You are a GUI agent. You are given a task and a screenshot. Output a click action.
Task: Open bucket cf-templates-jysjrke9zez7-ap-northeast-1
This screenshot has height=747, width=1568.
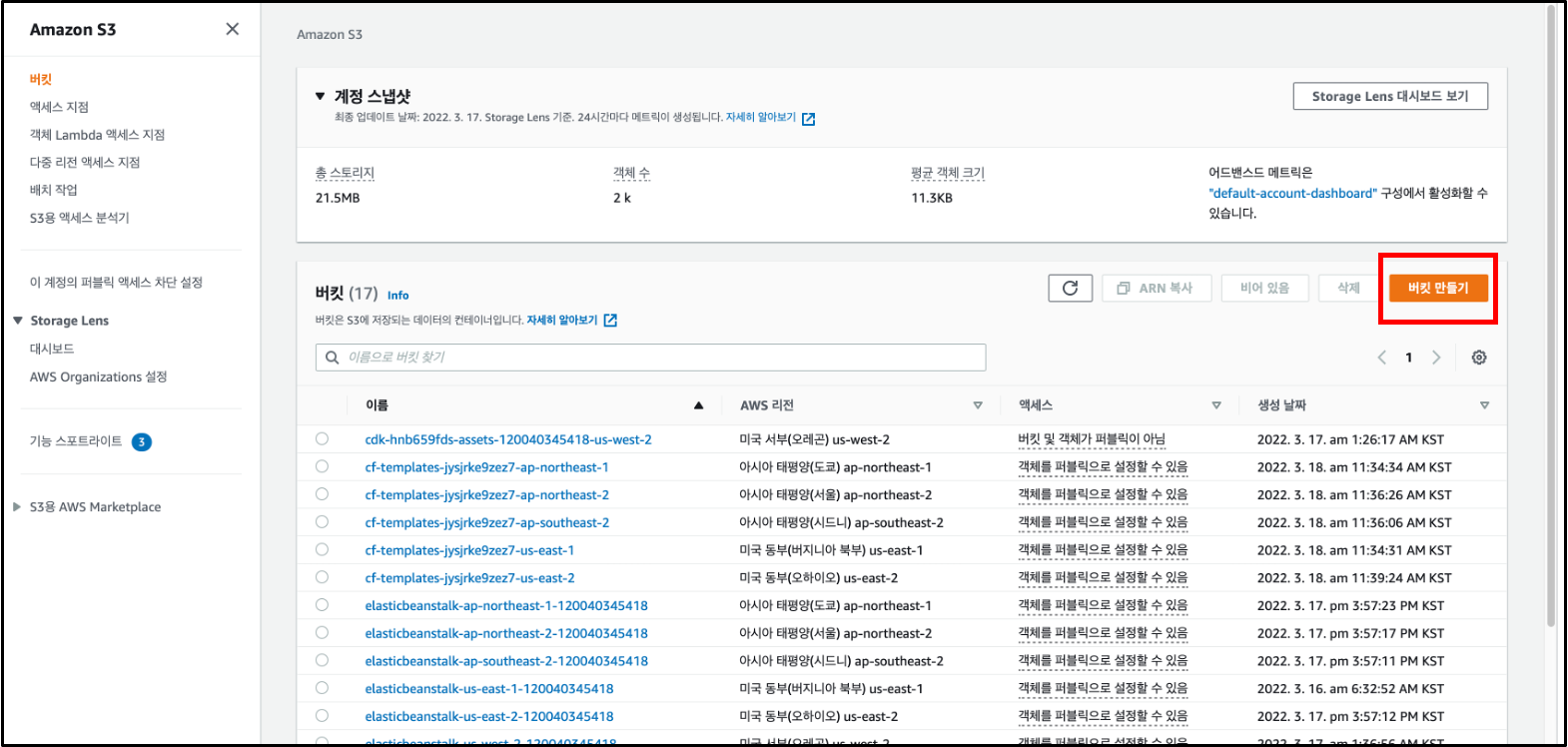(486, 467)
